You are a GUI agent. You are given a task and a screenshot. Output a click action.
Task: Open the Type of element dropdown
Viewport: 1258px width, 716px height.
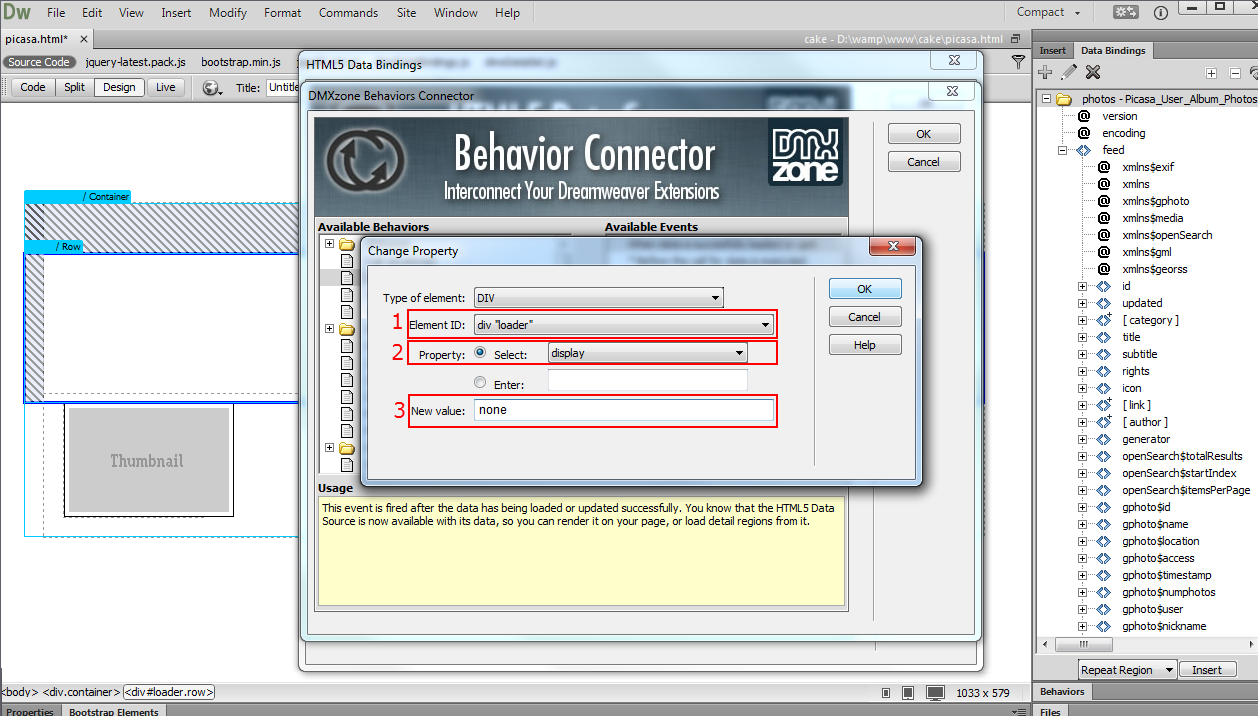[x=598, y=297]
